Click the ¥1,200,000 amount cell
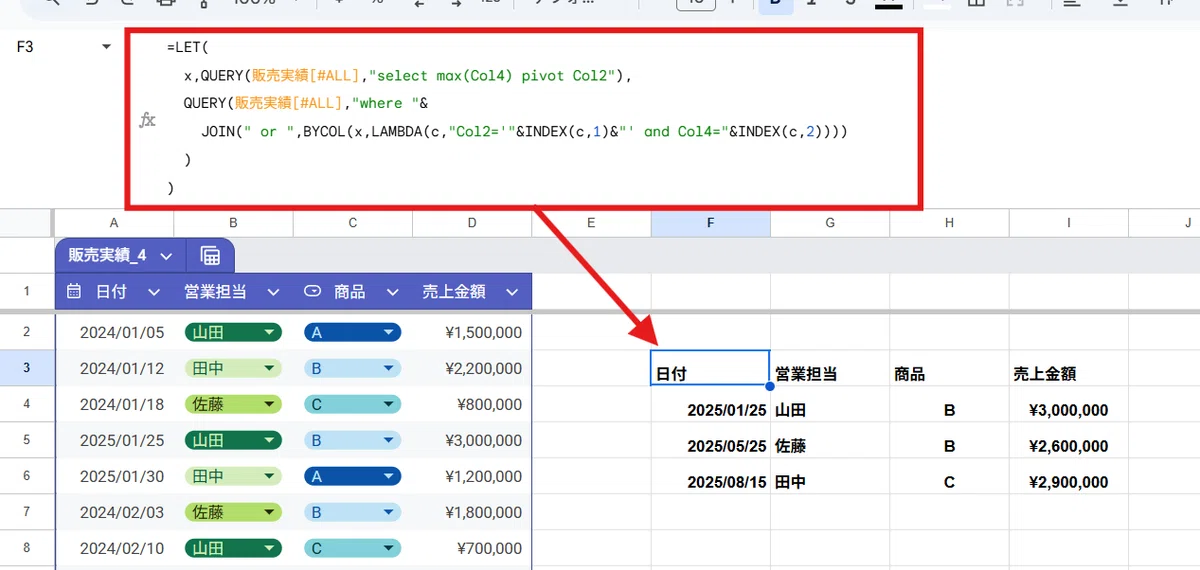1200x570 pixels. (x=472, y=477)
